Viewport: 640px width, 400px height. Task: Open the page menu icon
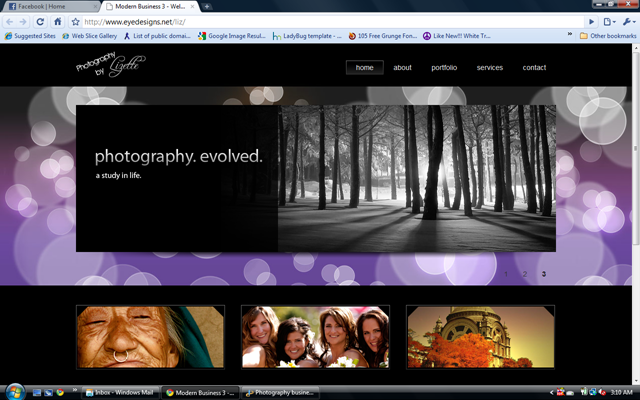[x=609, y=22]
